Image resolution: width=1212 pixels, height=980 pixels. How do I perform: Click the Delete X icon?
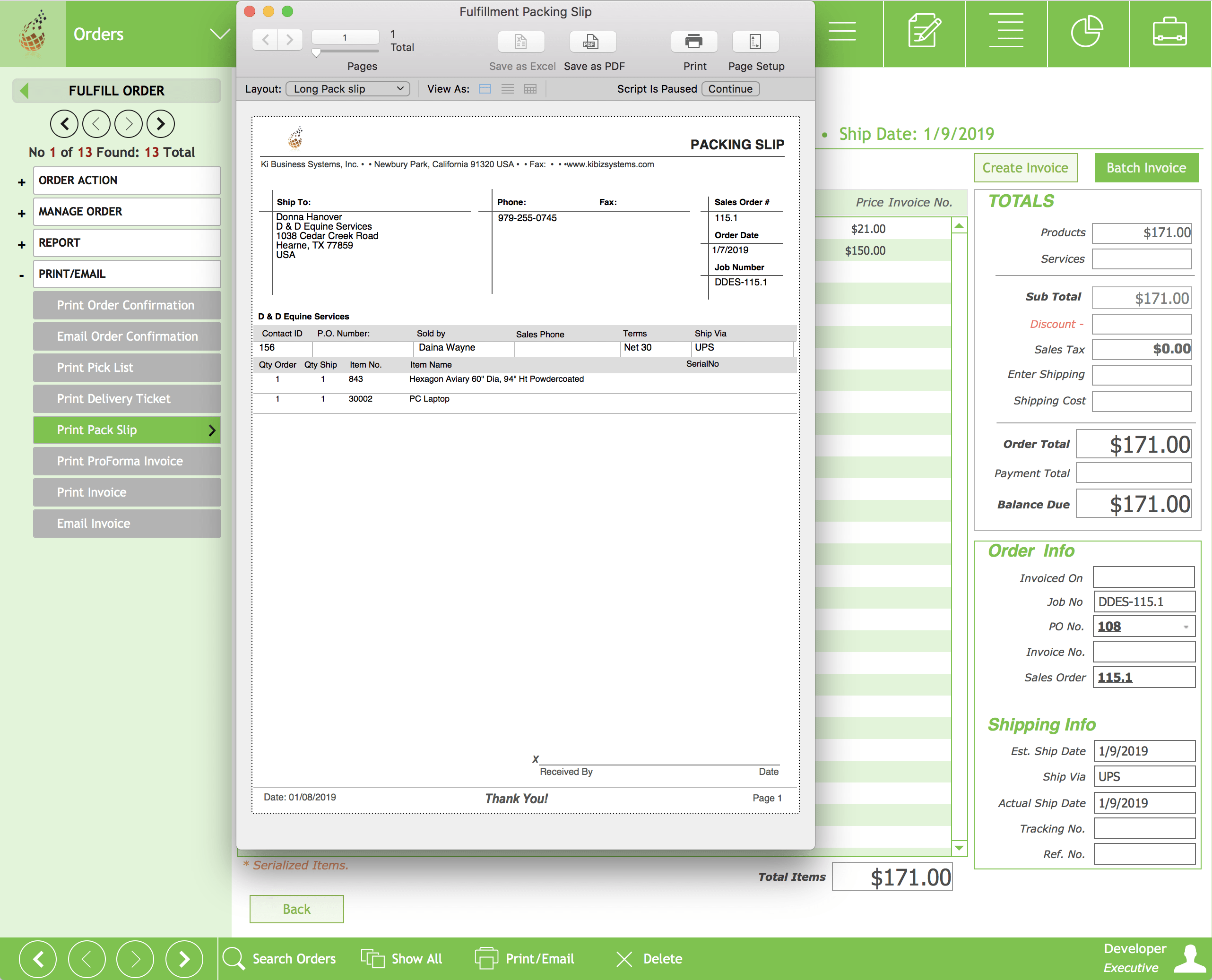pyautogui.click(x=624, y=959)
